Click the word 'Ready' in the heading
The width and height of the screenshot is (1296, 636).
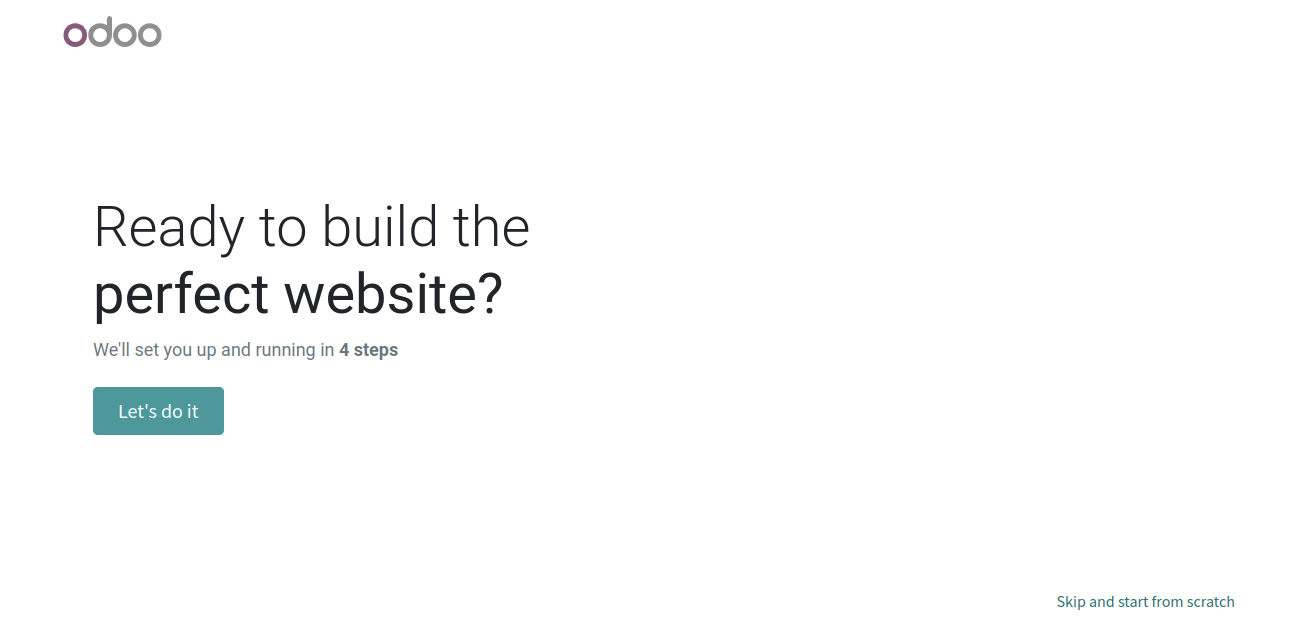click(169, 229)
